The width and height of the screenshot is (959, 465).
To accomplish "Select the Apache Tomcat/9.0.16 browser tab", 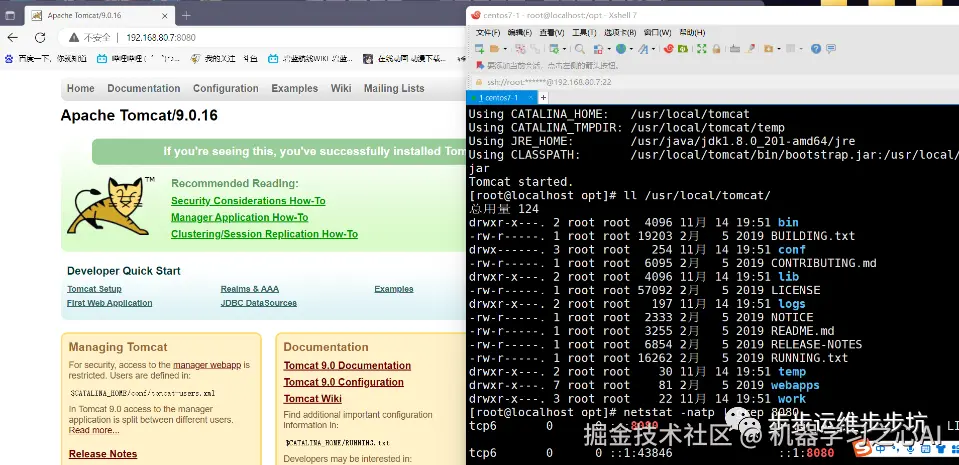I will [98, 15].
